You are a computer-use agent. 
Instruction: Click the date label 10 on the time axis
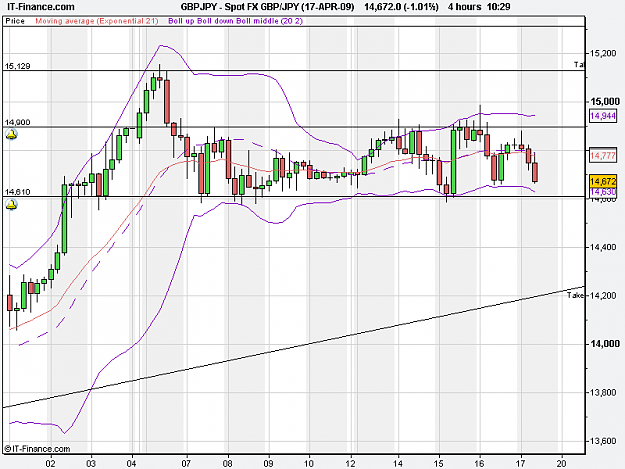[x=309, y=463]
